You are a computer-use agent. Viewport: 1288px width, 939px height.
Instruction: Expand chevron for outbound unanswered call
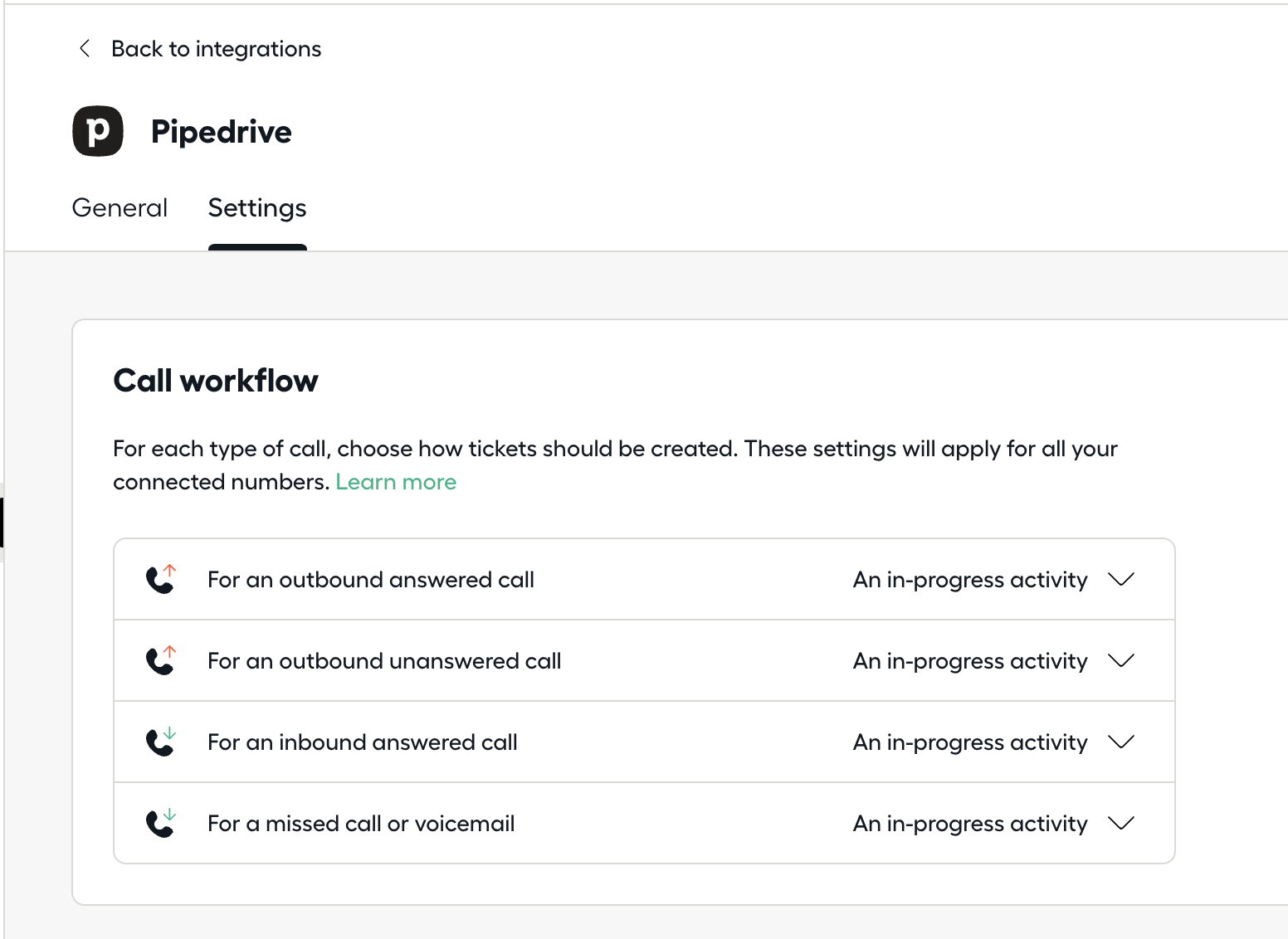(1121, 660)
